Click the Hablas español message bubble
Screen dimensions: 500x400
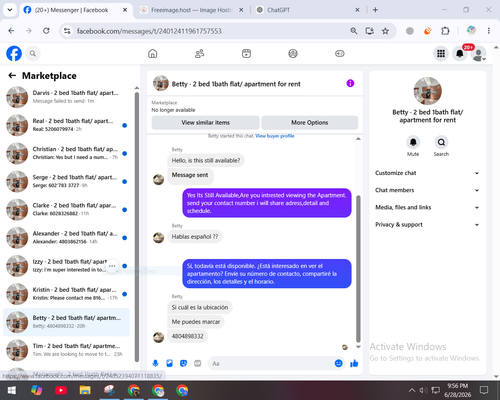195,237
